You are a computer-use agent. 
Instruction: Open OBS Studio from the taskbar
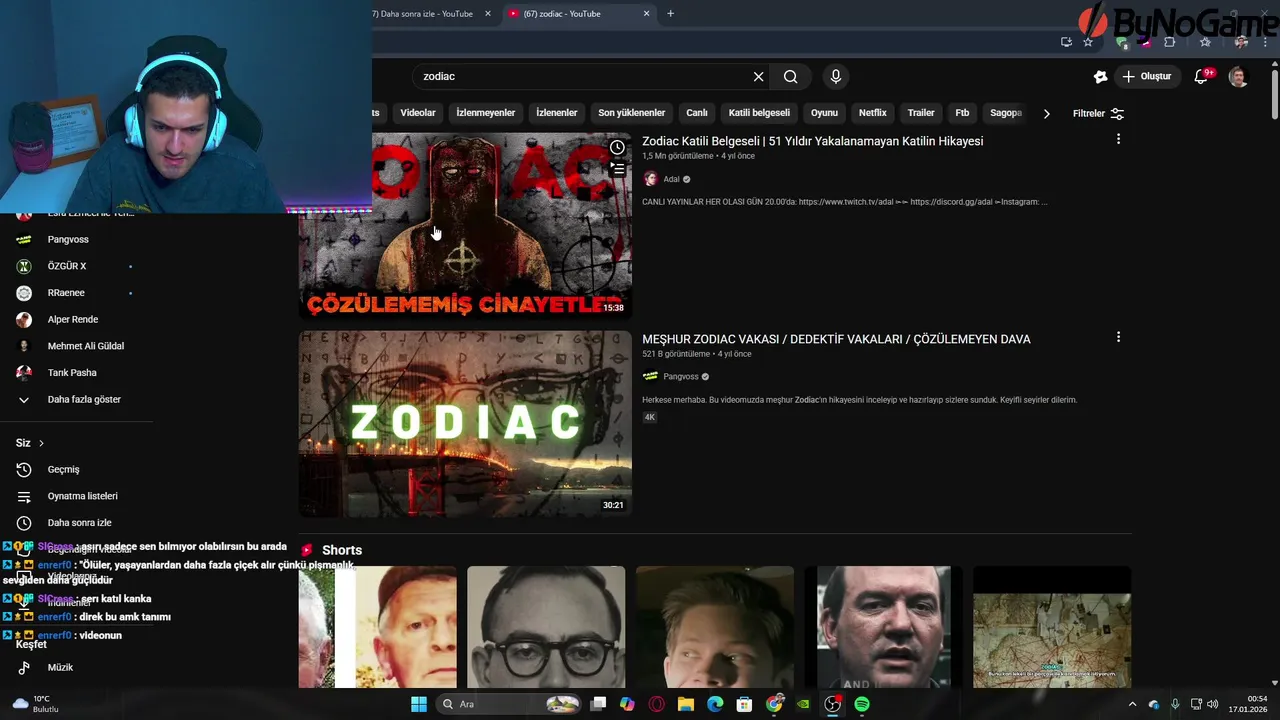833,704
